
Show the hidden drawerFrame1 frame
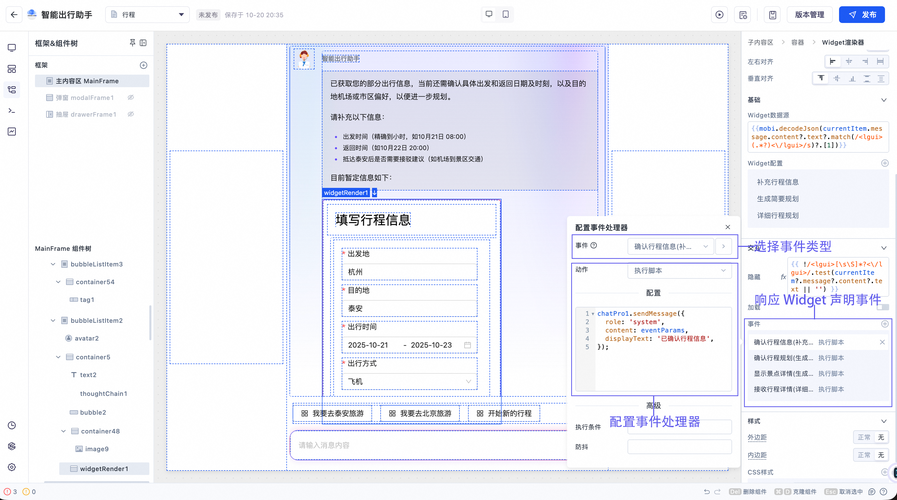[130, 114]
